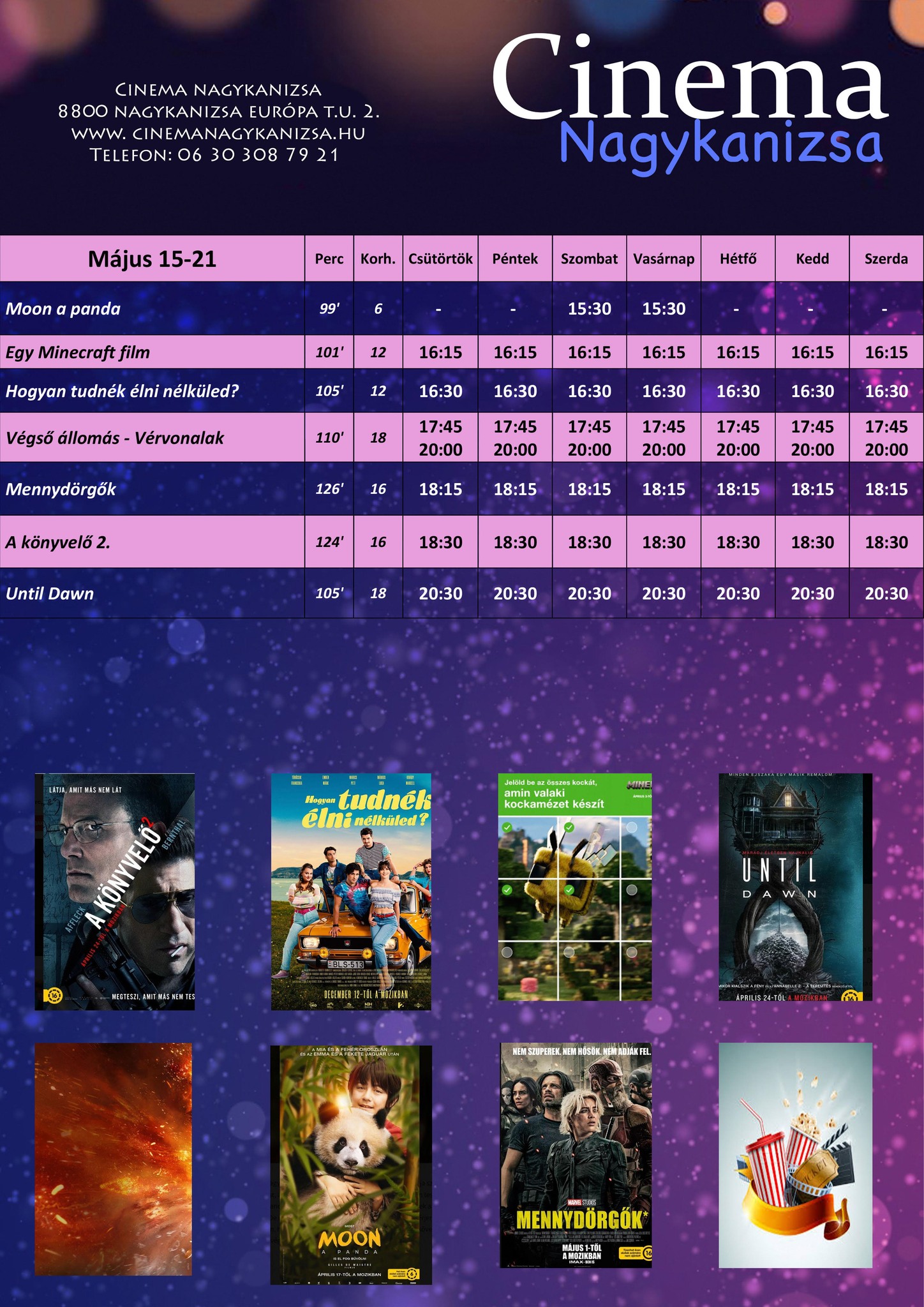Viewport: 924px width, 1307px height.
Task: Click the Vasárnap column header
Action: (x=664, y=258)
